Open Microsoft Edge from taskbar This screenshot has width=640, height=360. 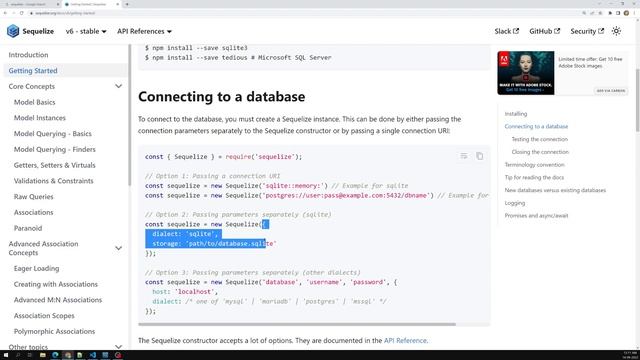pos(55,355)
